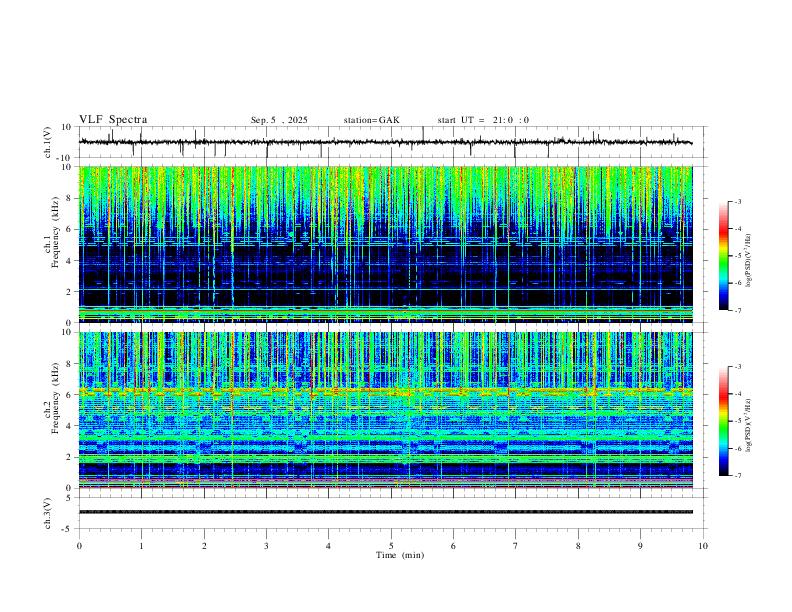Click the time axis tick label "9"
This screenshot has width=792, height=612.
coord(640,546)
